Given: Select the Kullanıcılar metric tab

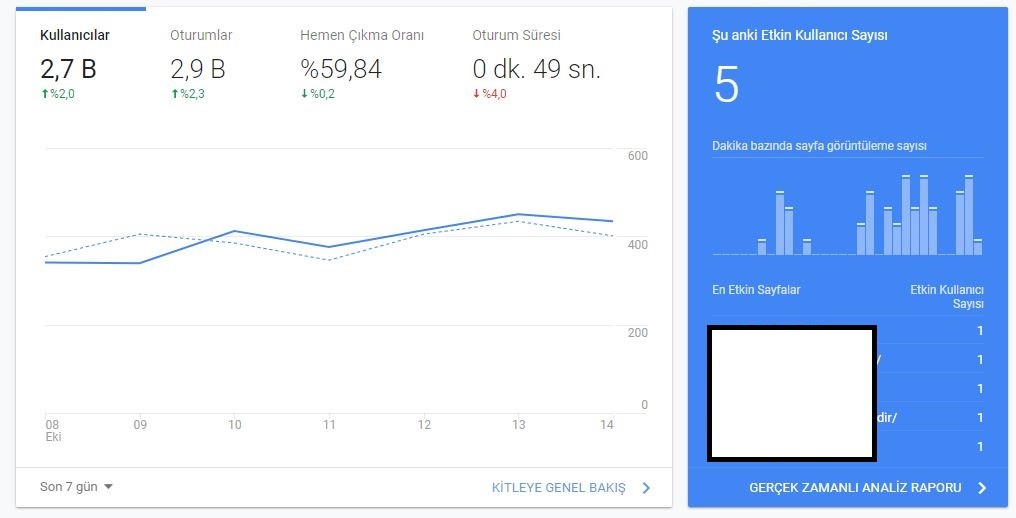Looking at the screenshot, I should (75, 66).
